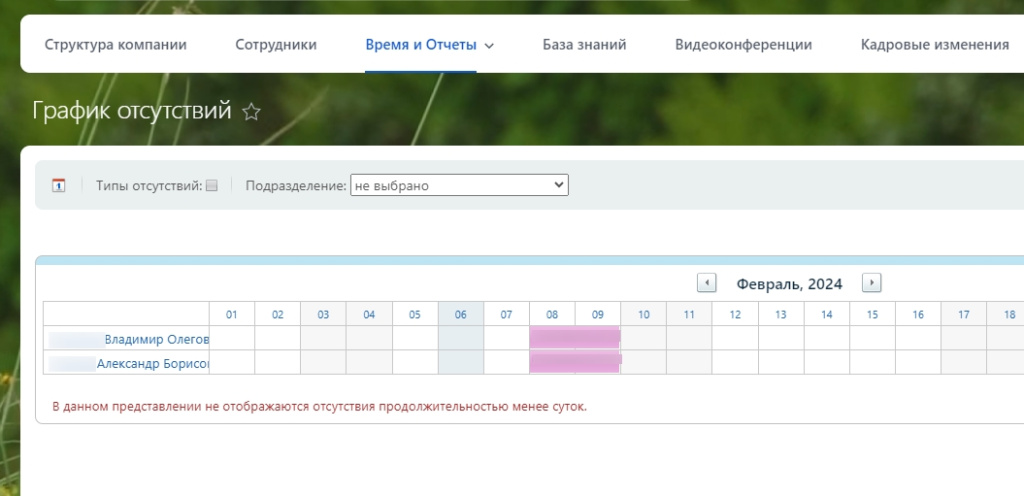Click Владимир's pink absence bar
This screenshot has height=496, width=1024.
[575, 338]
